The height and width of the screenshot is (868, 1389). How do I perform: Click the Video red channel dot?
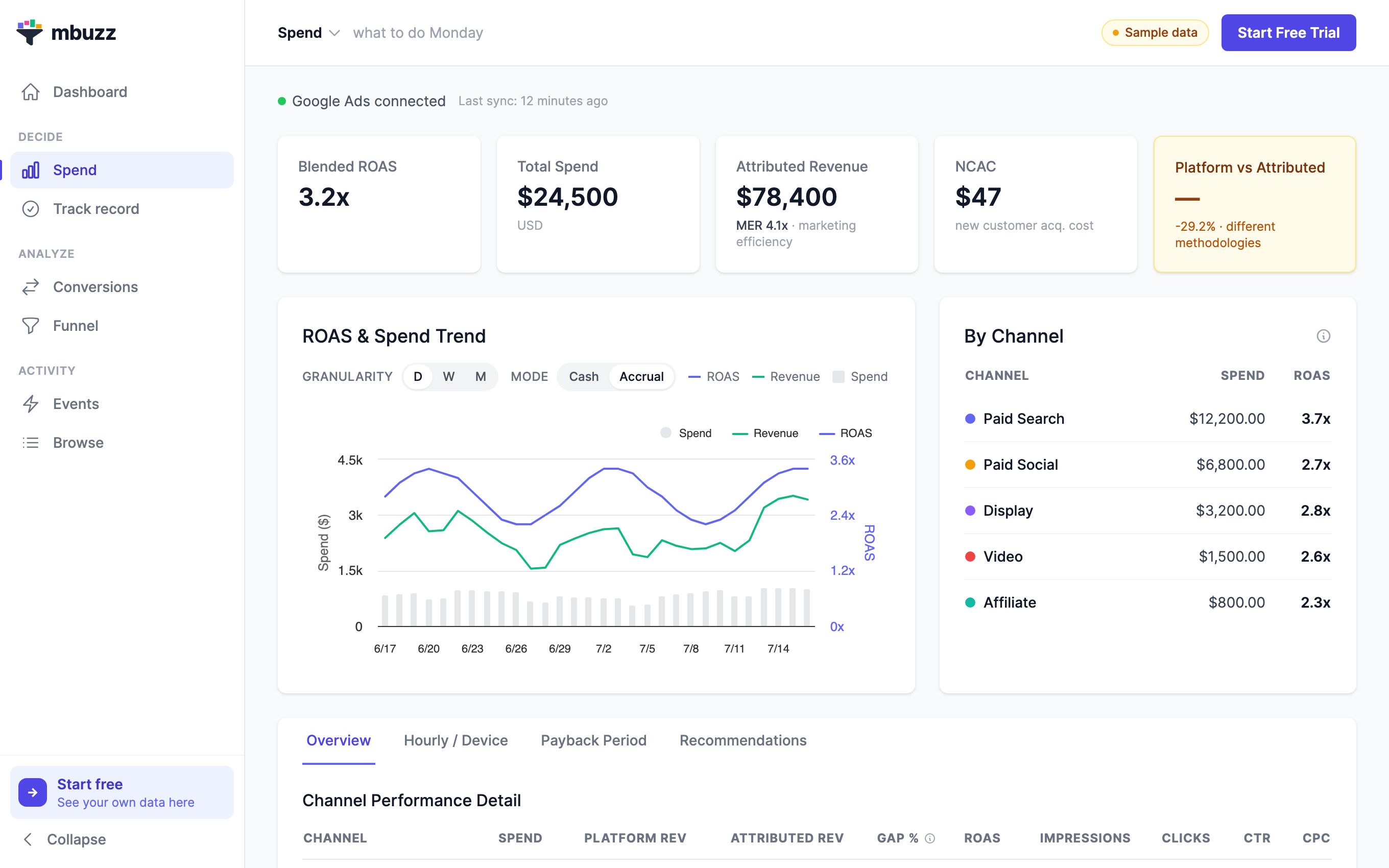pos(970,556)
